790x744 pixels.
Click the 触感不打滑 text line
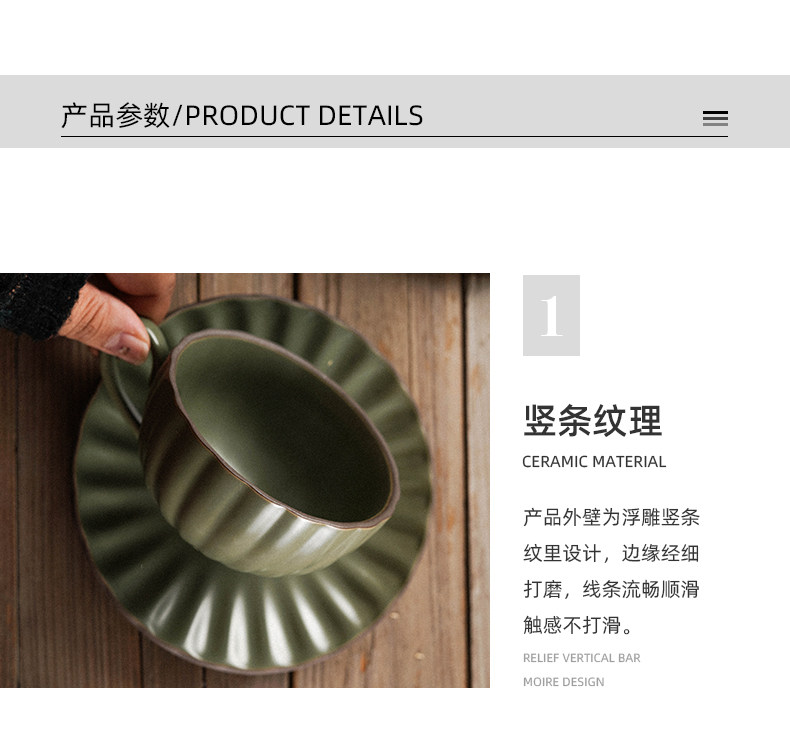point(577,625)
